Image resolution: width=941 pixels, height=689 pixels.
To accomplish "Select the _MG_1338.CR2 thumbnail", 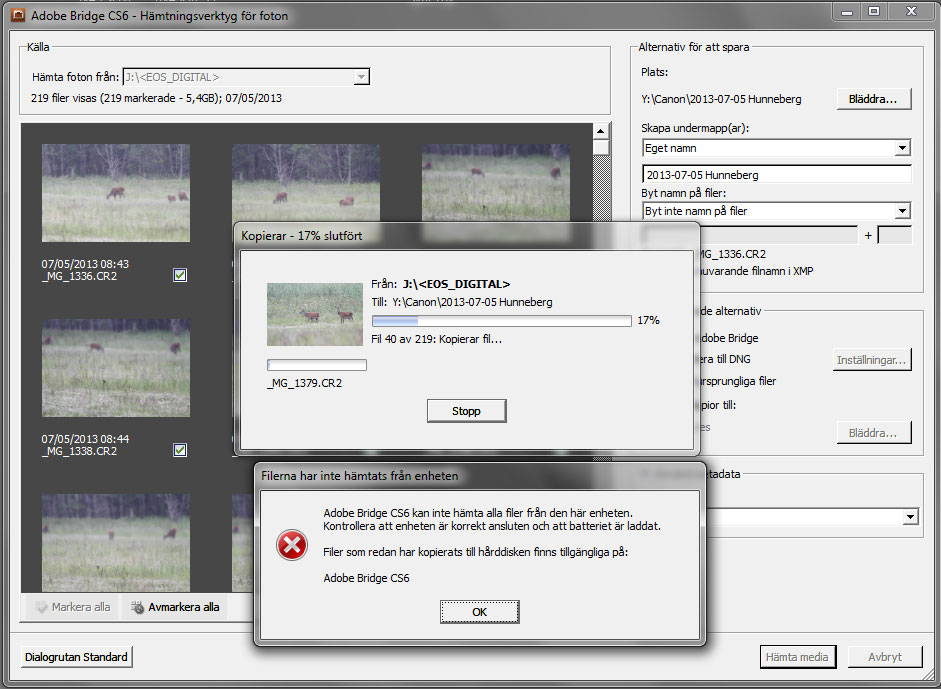I will [116, 367].
